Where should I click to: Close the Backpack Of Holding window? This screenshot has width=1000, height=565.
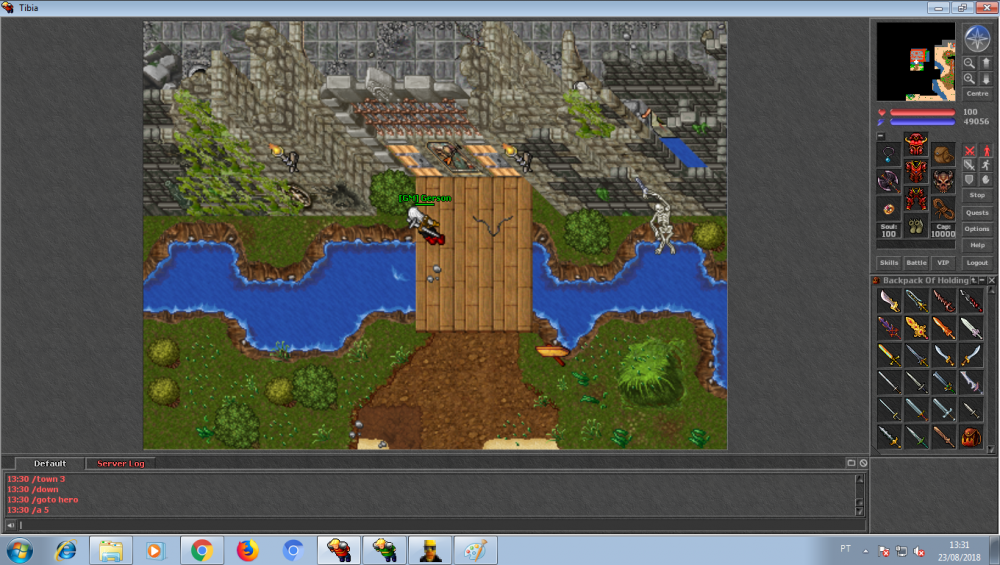[991, 281]
